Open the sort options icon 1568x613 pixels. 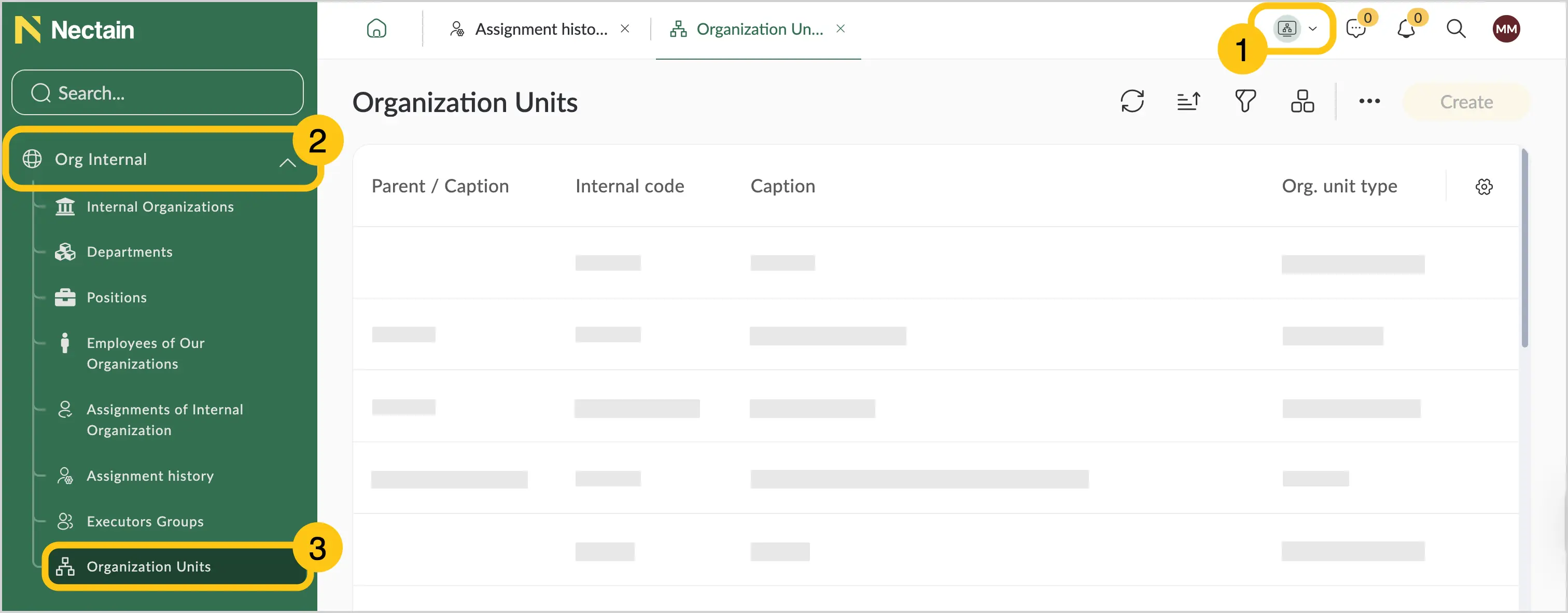[x=1189, y=101]
